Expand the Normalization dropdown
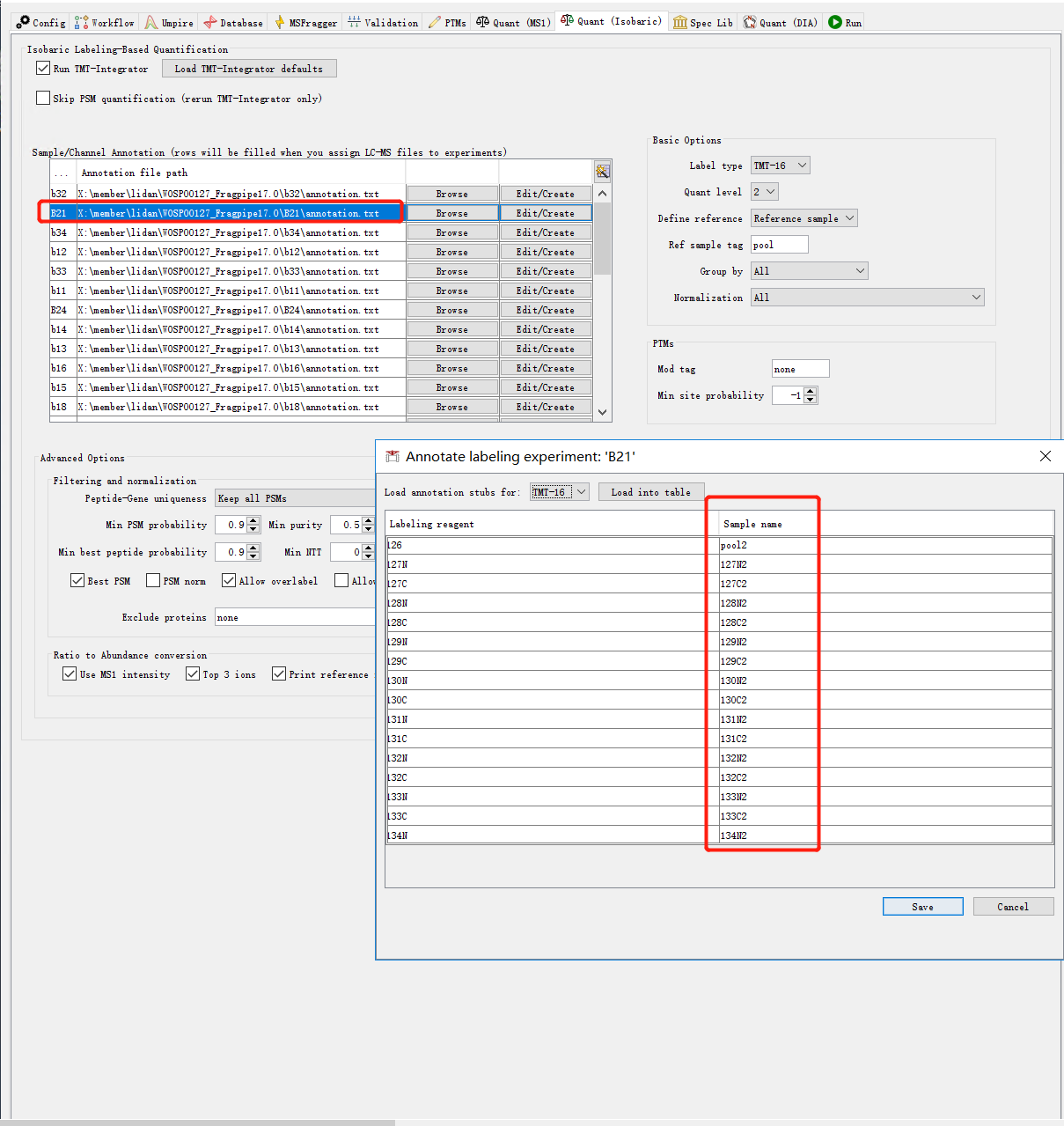Viewport: 1064px width, 1126px height. 867,297
